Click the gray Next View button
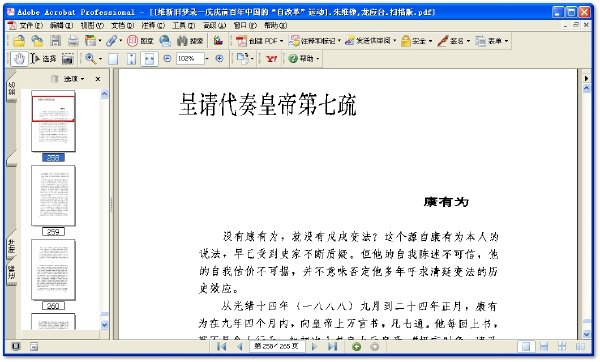600x362 pixels. click(x=375, y=347)
